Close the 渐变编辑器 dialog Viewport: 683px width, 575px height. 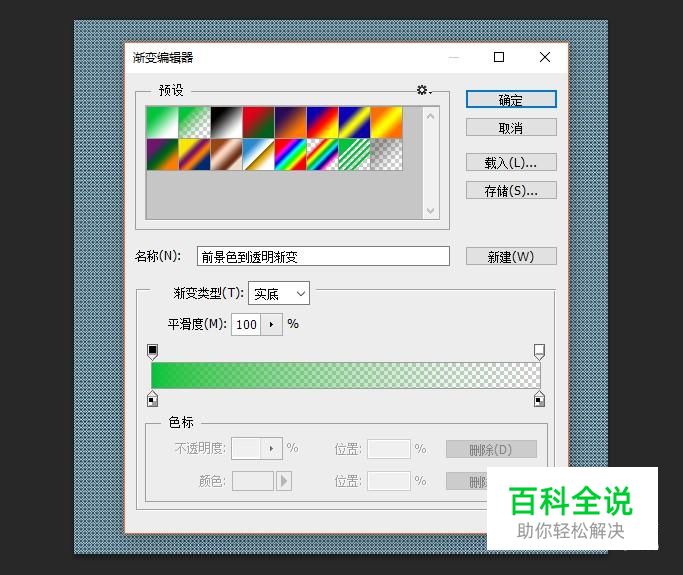[544, 57]
